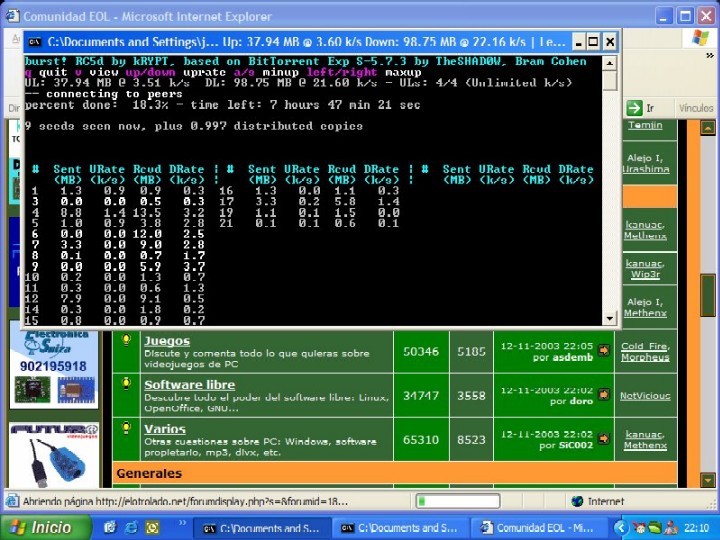The height and width of the screenshot is (540, 720).
Task: Switch to first C:\Documents and S... taskbar button
Action: click(262, 529)
